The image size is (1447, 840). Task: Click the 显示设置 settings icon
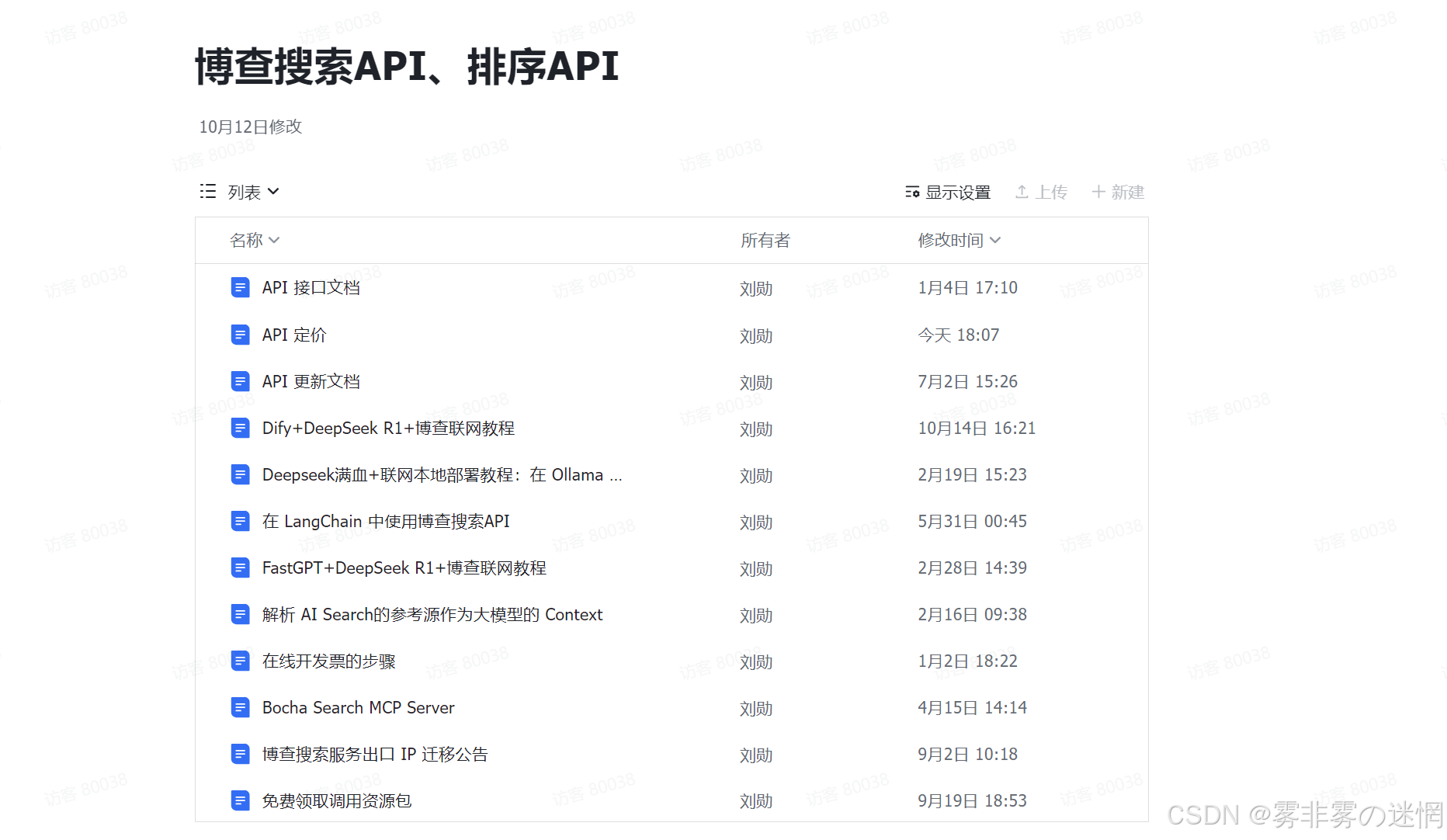[912, 192]
